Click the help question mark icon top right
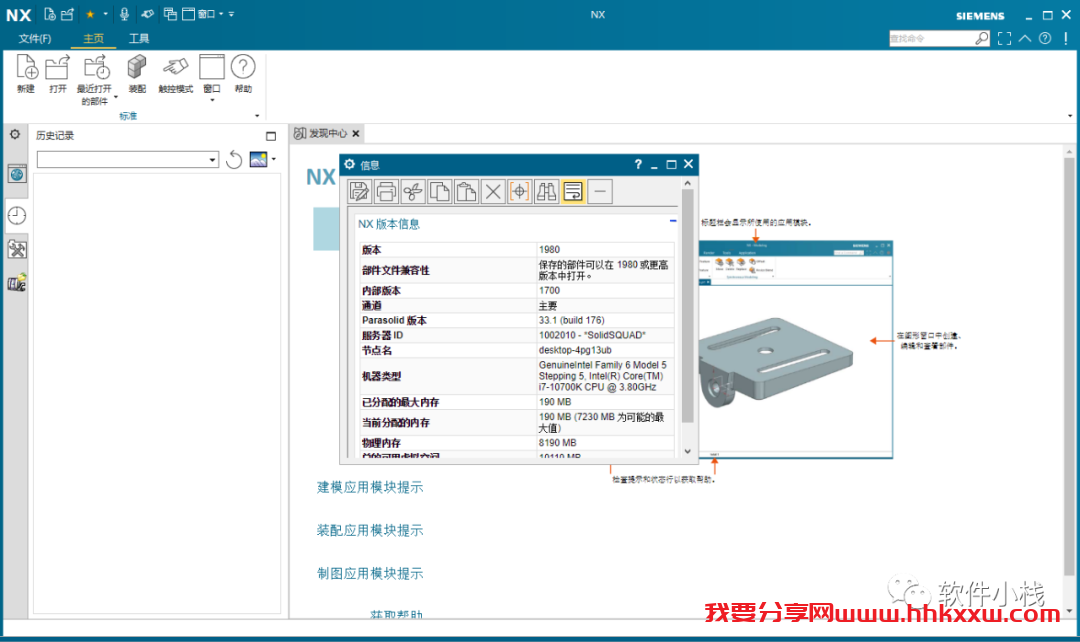1080x642 pixels. (x=1045, y=39)
